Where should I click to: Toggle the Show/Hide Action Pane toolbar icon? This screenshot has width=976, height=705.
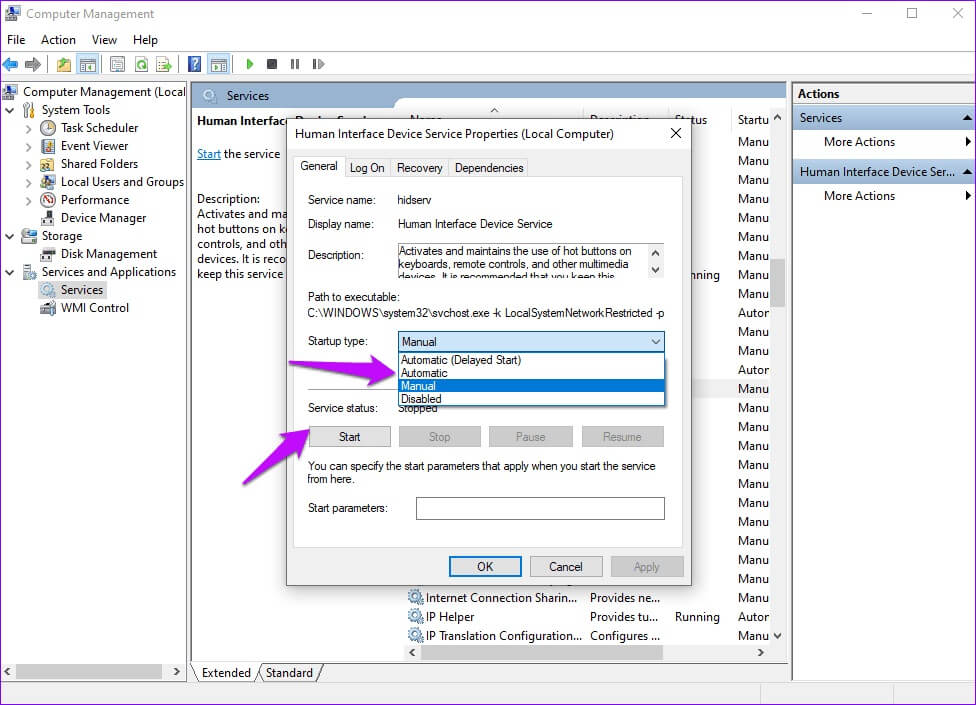(x=218, y=64)
